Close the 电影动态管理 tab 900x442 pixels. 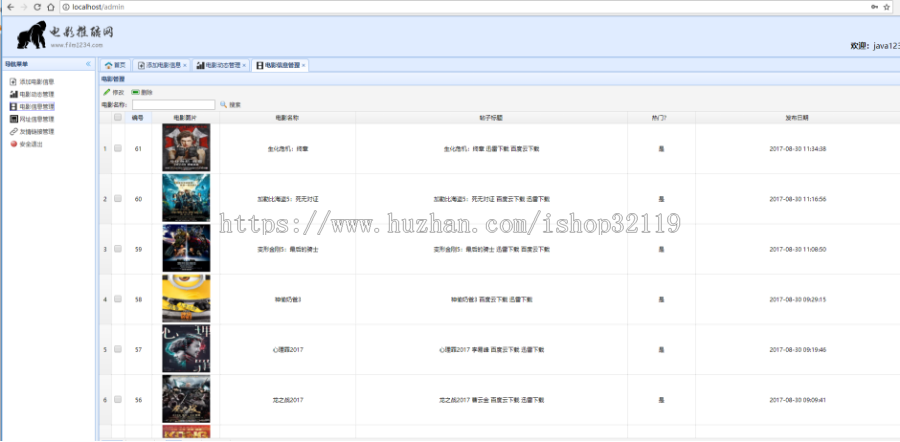[x=244, y=65]
